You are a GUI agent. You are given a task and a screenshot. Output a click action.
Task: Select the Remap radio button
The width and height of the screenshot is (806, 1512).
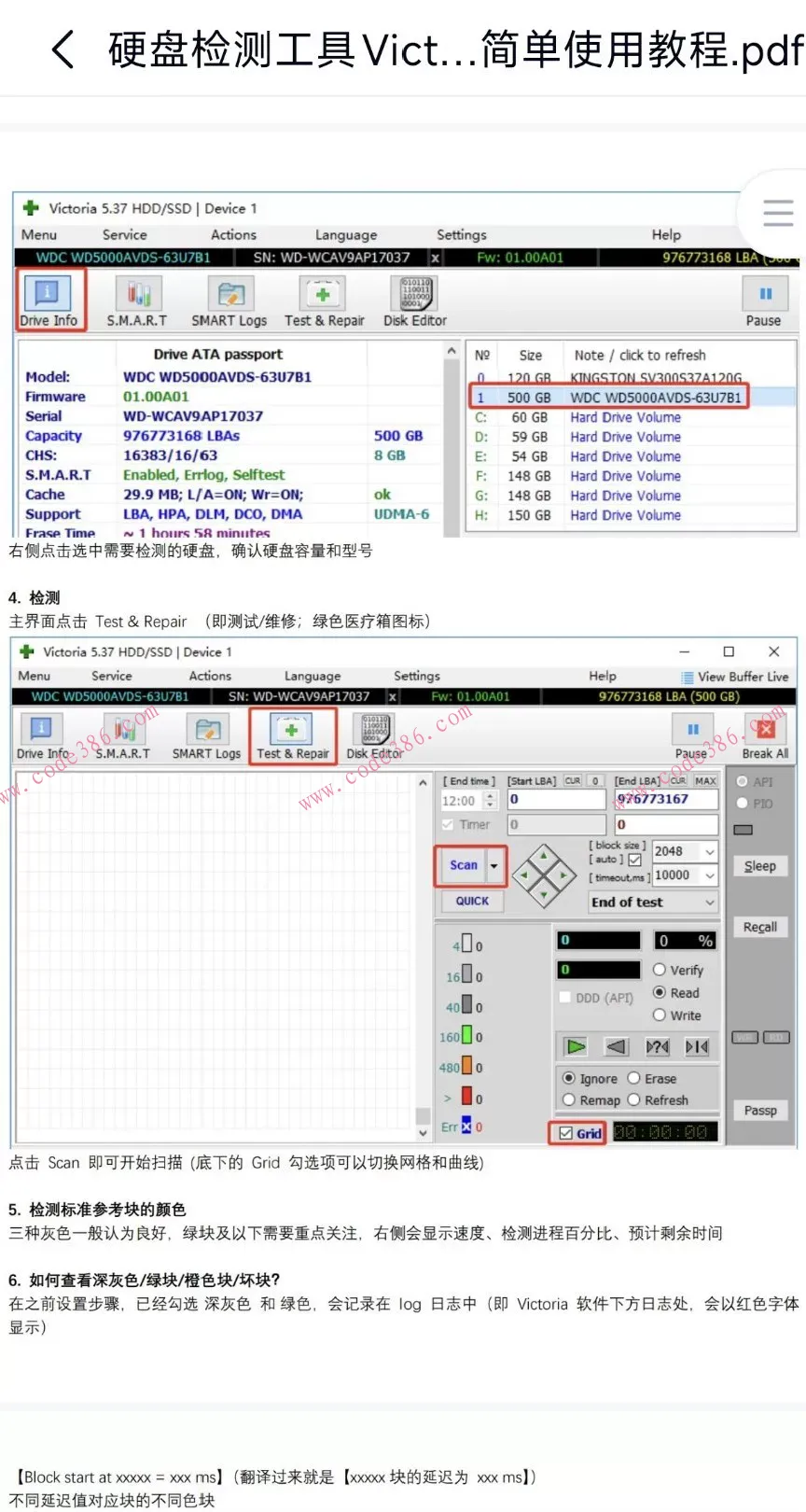click(569, 1100)
